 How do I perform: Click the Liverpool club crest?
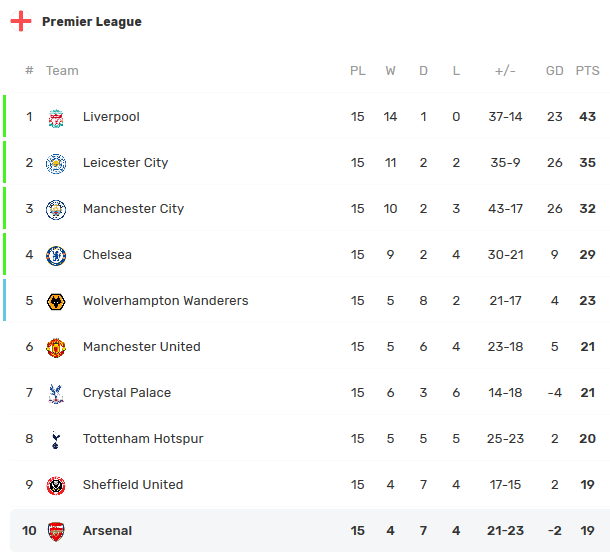tap(56, 118)
